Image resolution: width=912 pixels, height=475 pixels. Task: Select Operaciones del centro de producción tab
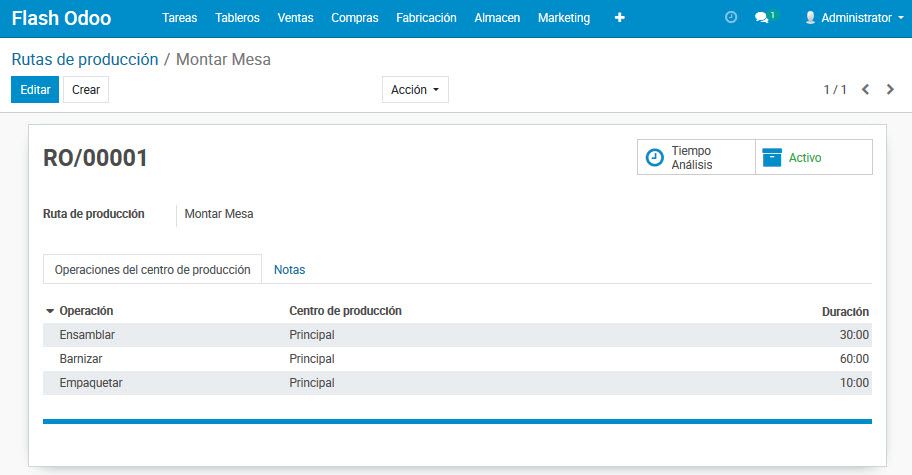[x=152, y=270]
